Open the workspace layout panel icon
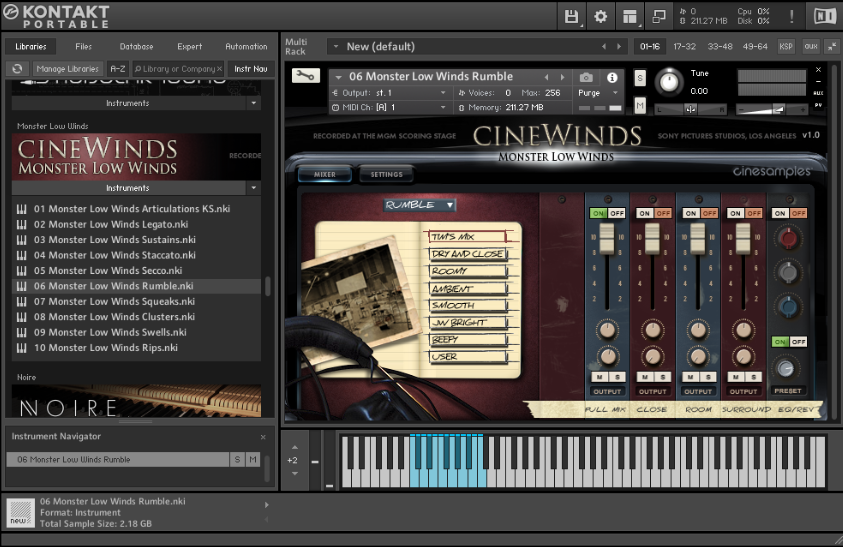843x547 pixels. pyautogui.click(x=630, y=16)
